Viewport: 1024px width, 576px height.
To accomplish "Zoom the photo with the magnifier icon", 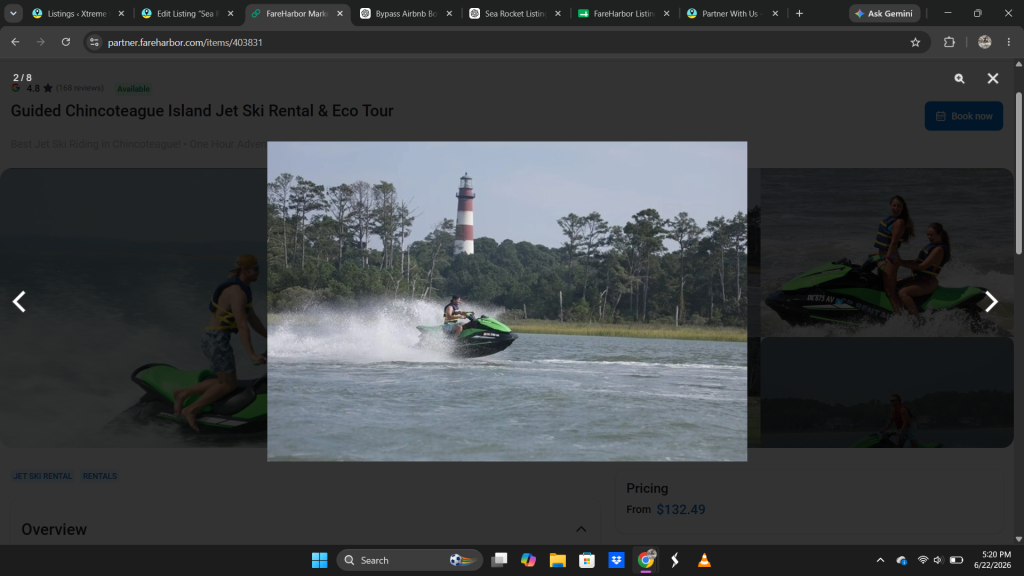I will [959, 78].
